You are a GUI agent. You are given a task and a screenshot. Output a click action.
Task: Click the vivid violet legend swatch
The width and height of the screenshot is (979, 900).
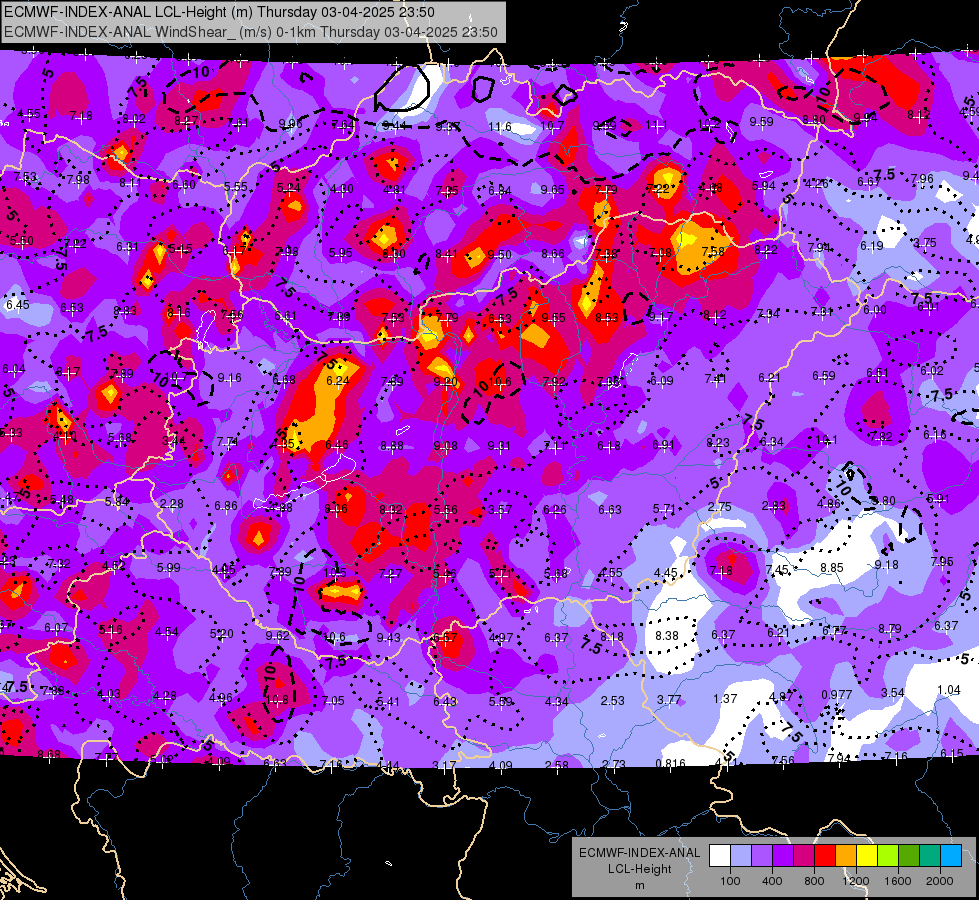click(783, 855)
